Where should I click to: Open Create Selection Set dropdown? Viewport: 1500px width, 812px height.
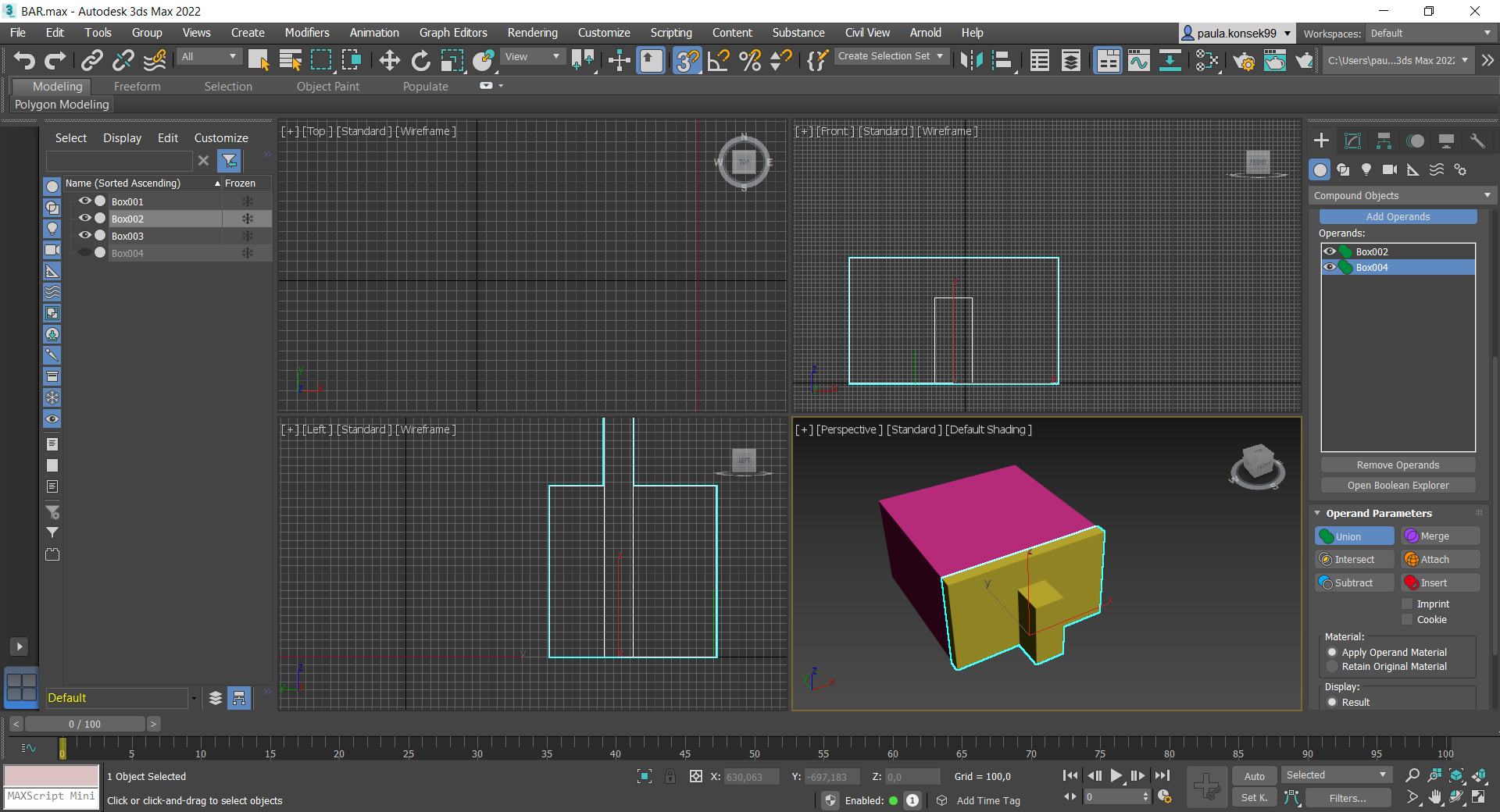click(x=891, y=56)
